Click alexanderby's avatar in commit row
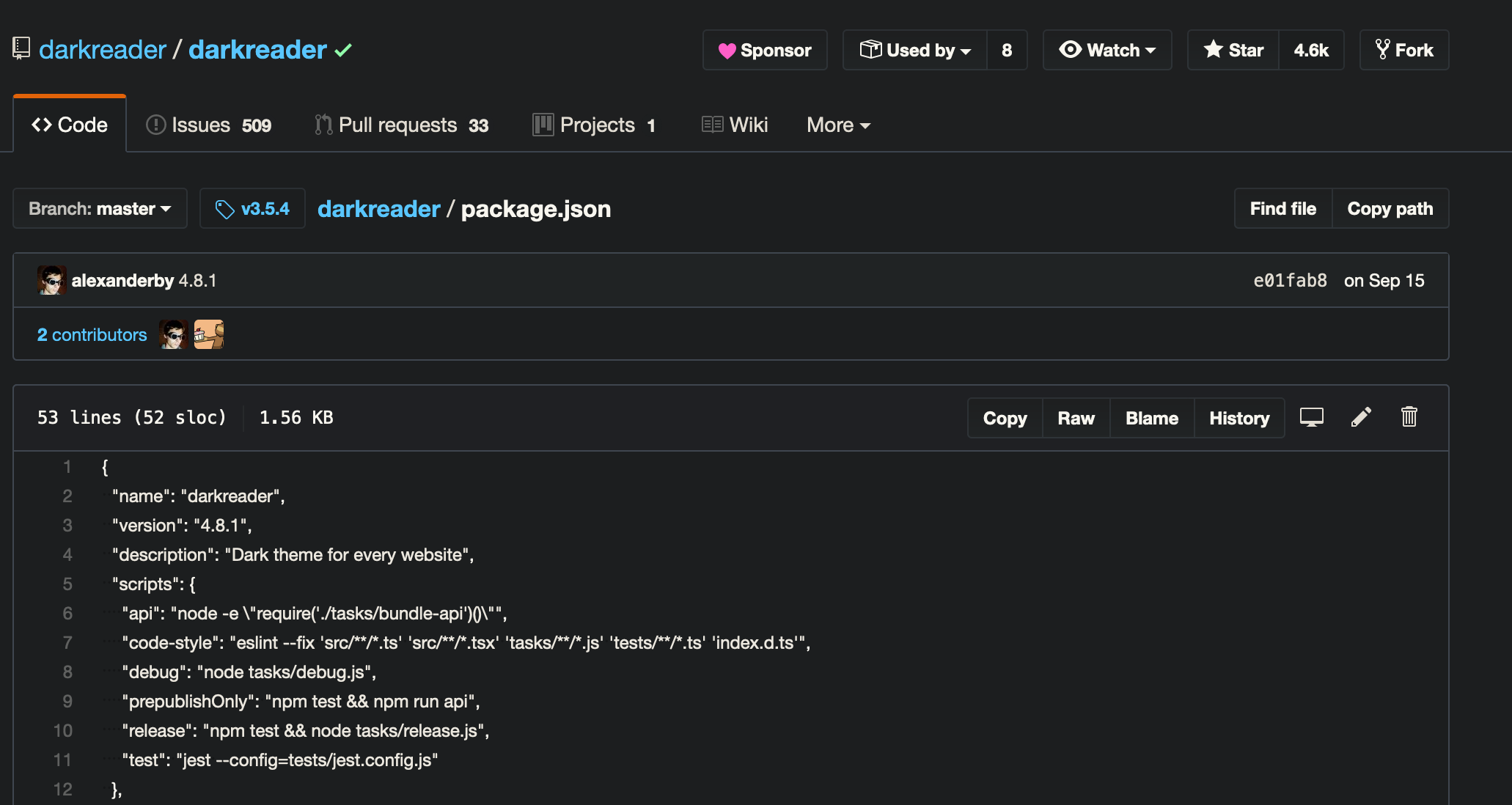This screenshot has height=805, width=1512. (51, 280)
